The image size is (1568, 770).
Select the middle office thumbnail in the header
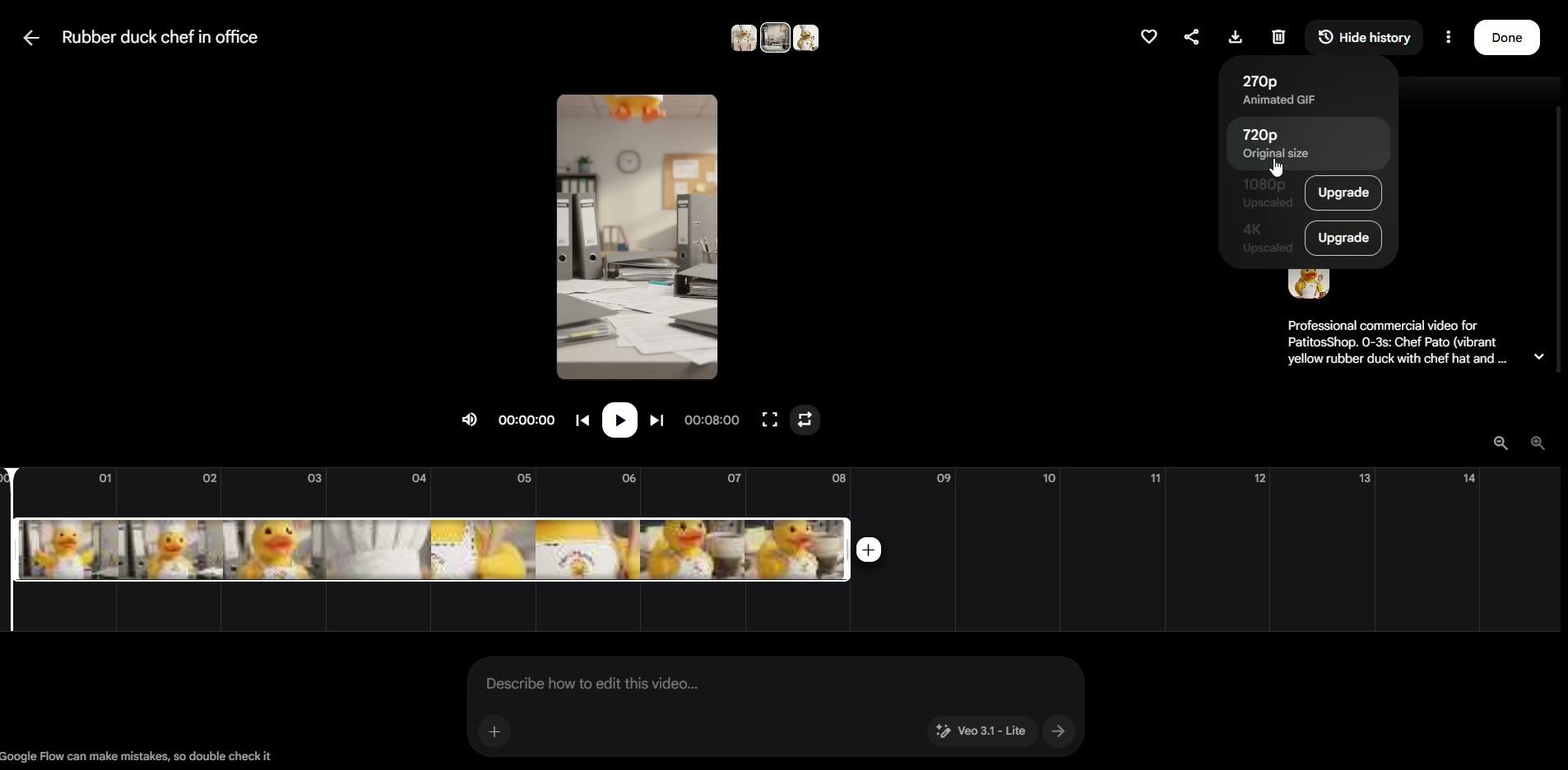click(x=775, y=38)
